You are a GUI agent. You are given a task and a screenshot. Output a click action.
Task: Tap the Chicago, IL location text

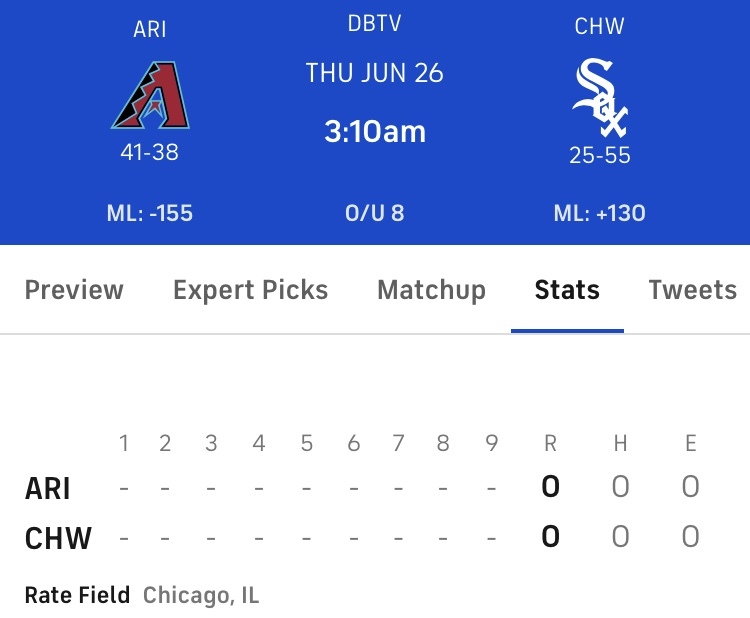201,596
